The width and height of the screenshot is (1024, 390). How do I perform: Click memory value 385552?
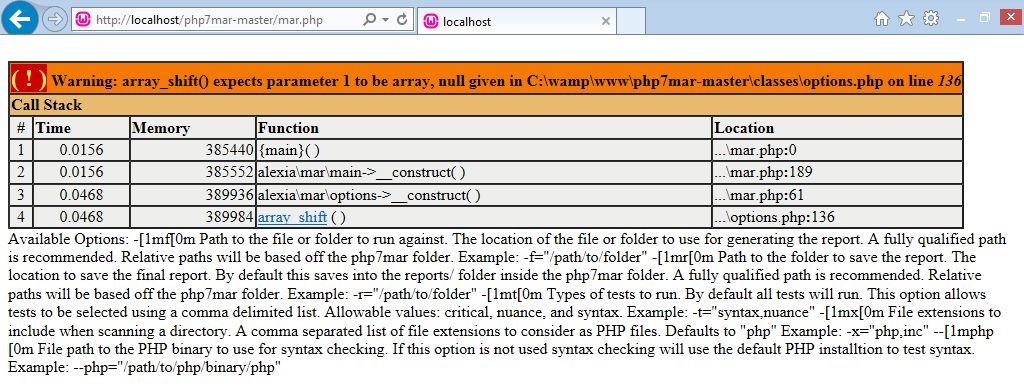tap(229, 173)
